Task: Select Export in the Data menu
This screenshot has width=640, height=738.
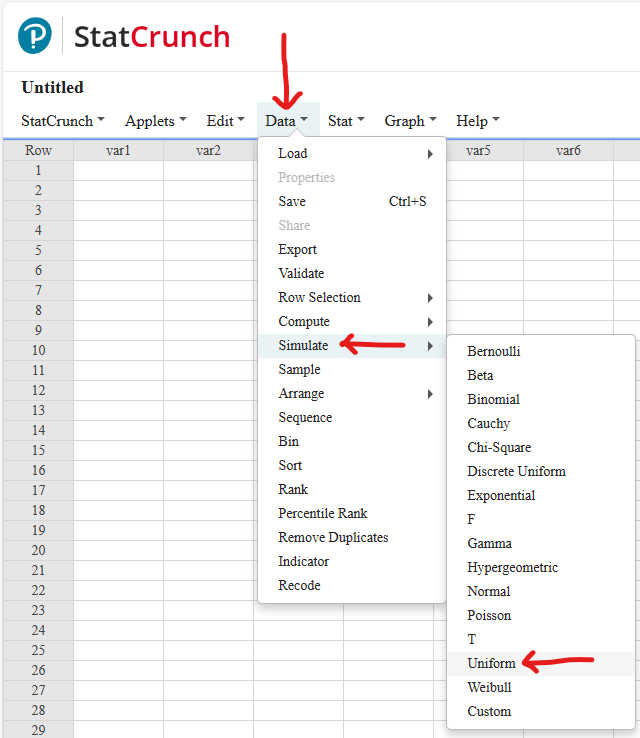Action: click(352, 249)
